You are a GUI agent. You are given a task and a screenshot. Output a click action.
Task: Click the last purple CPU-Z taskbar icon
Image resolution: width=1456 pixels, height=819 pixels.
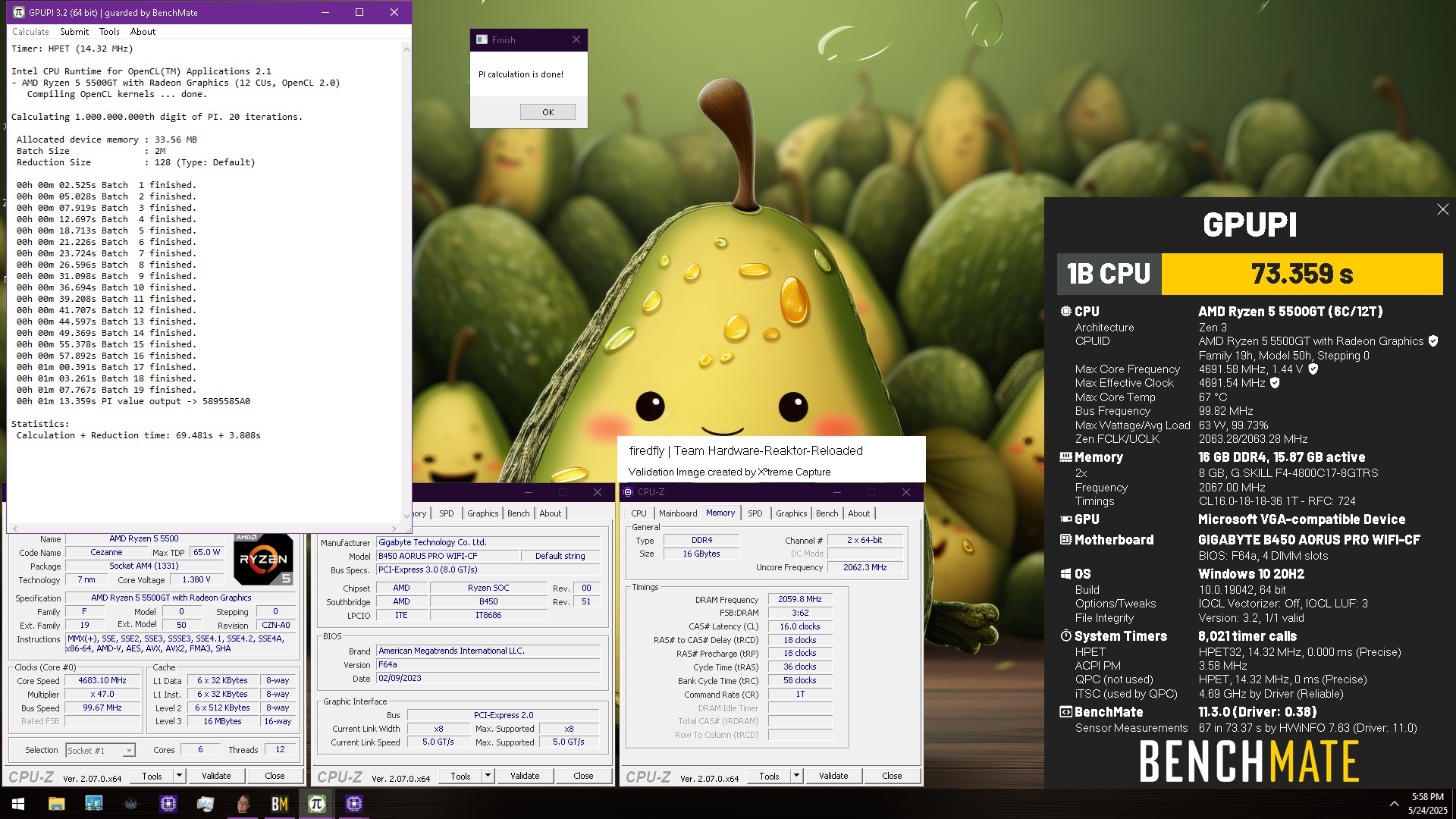[x=354, y=804]
